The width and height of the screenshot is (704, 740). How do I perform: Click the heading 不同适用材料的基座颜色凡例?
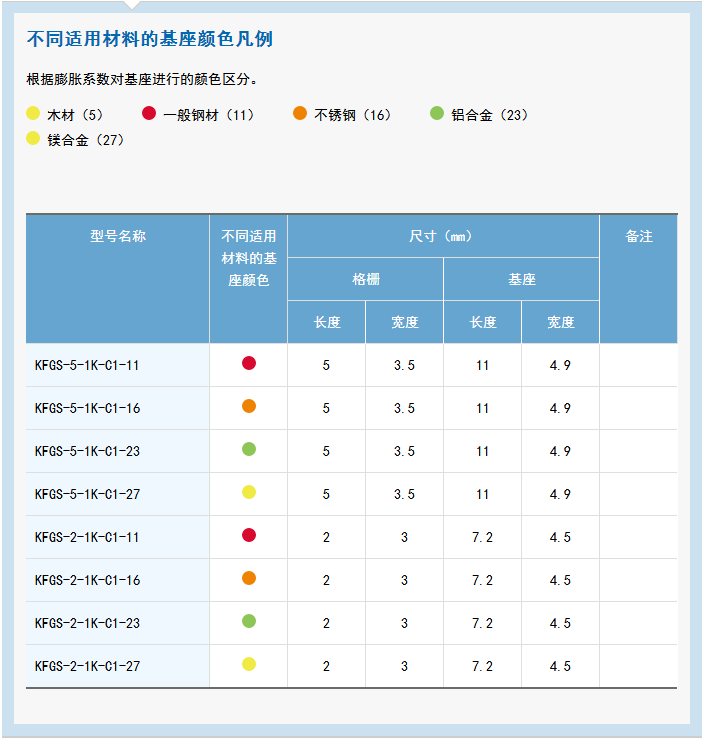[150, 39]
